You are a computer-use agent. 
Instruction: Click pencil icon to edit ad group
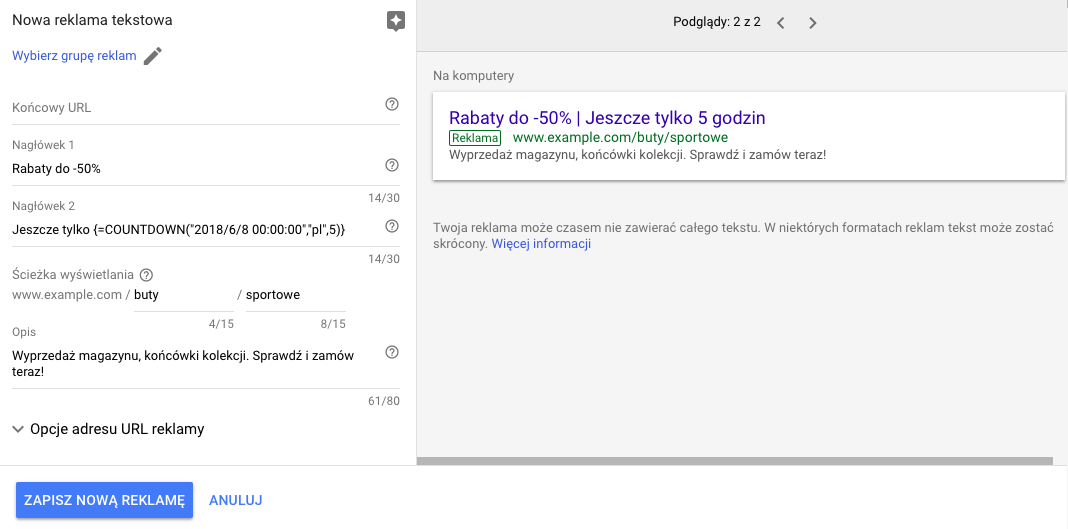[x=153, y=56]
